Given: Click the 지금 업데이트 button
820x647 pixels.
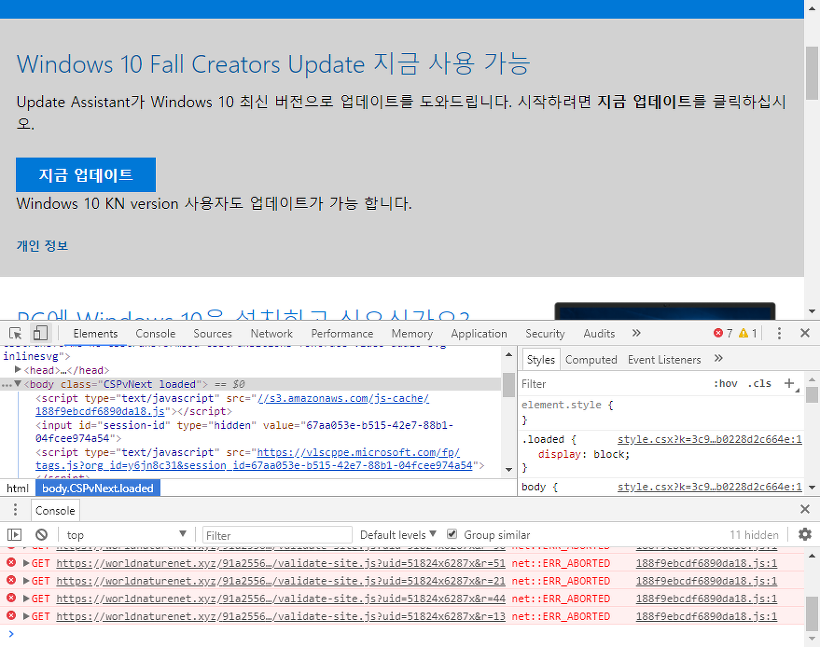Looking at the screenshot, I should coord(85,174).
